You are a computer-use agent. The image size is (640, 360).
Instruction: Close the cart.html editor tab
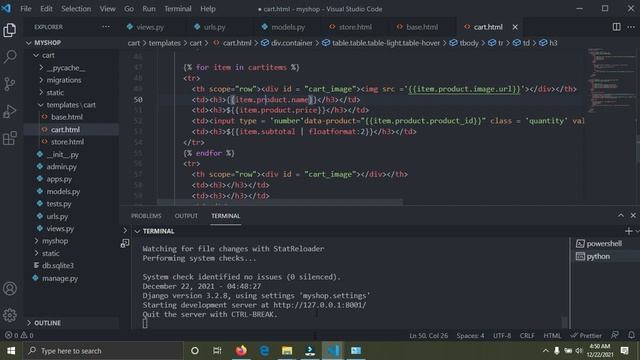[515, 27]
